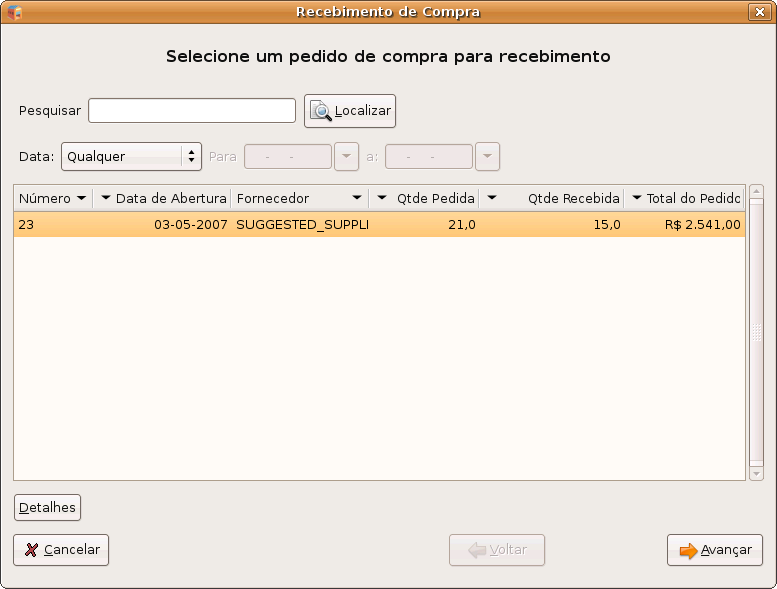Open the start date calendar dropdown arrow
This screenshot has height=589, width=777.
coord(346,157)
